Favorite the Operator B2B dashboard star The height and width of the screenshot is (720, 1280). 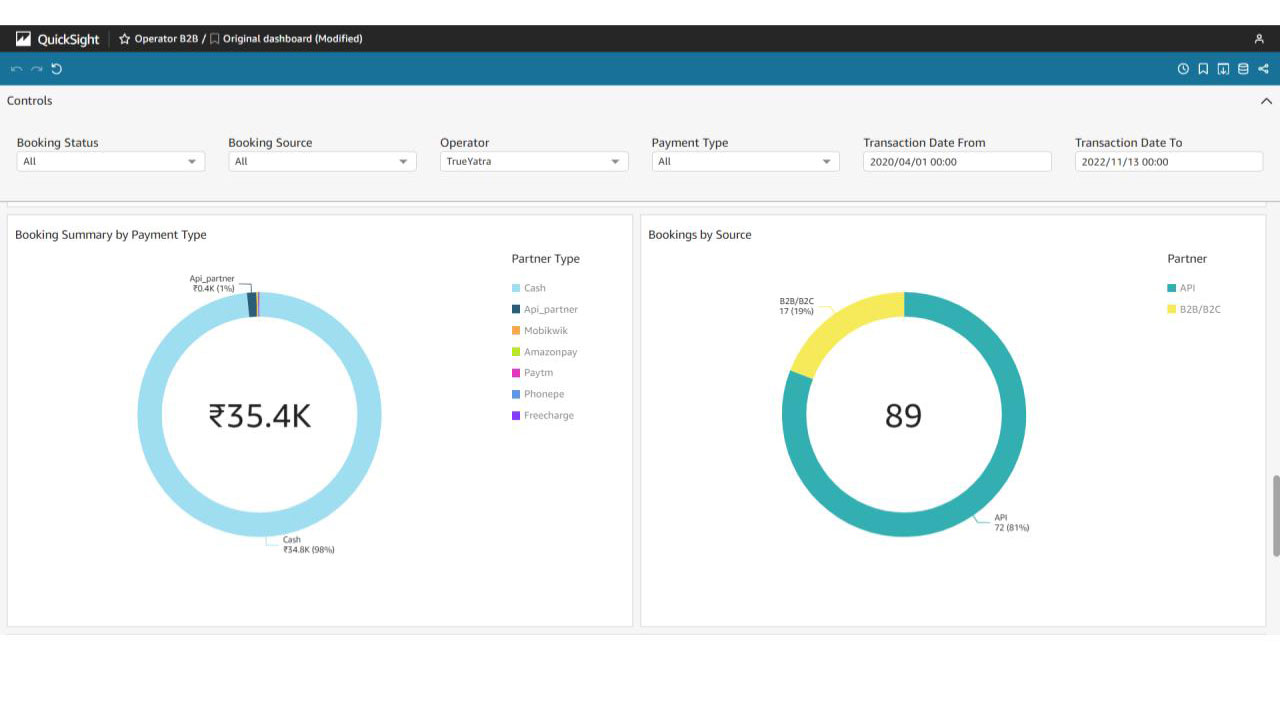(x=125, y=39)
